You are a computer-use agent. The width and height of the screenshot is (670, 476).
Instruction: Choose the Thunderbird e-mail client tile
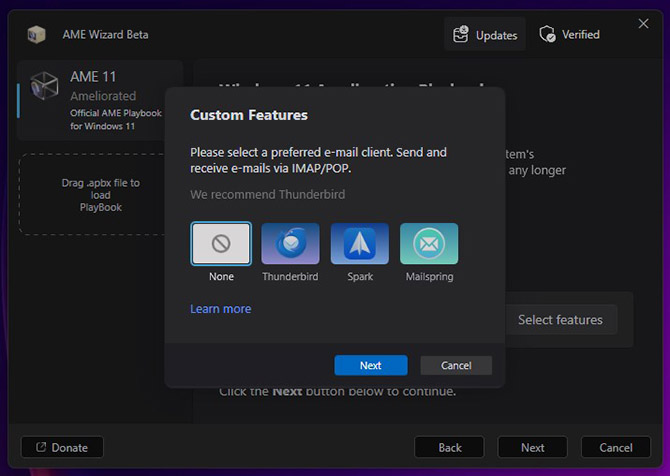(290, 244)
